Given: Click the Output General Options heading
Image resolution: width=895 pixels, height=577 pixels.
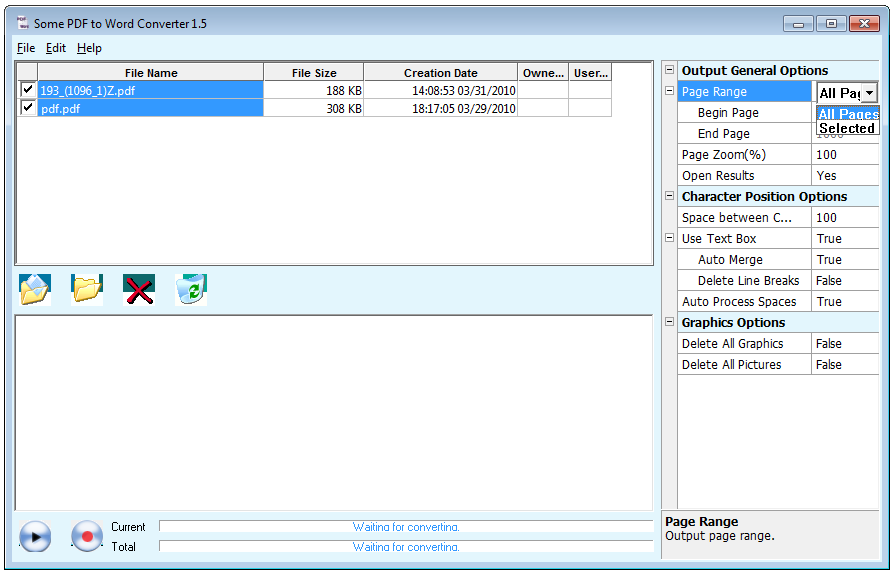Looking at the screenshot, I should pos(755,70).
